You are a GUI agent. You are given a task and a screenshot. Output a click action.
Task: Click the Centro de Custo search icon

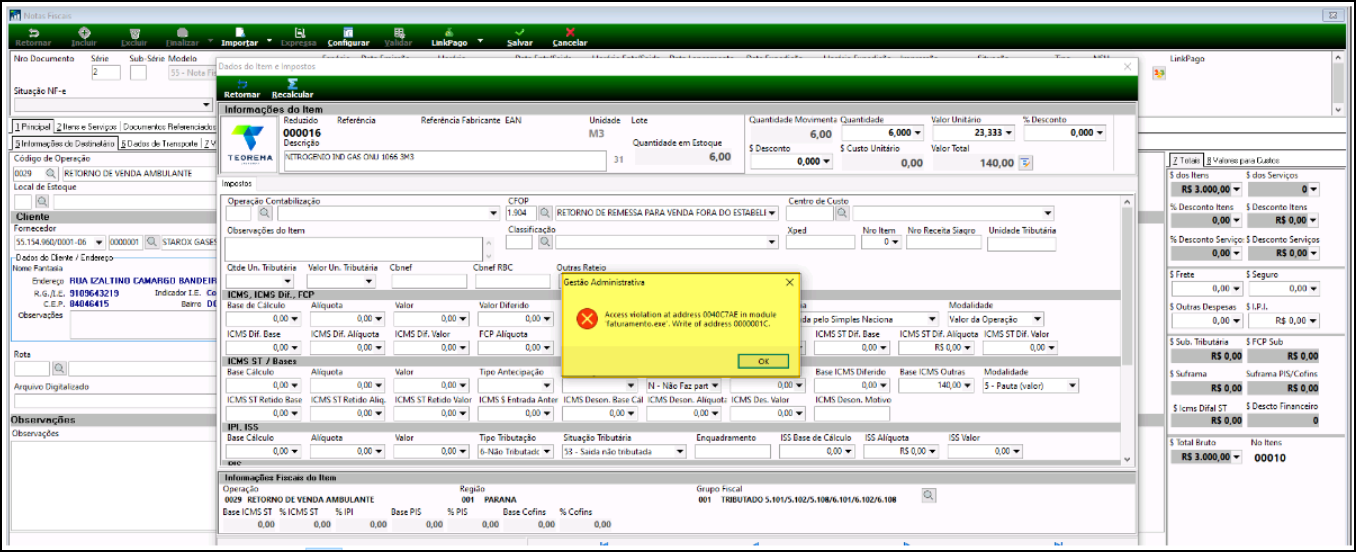pos(842,213)
